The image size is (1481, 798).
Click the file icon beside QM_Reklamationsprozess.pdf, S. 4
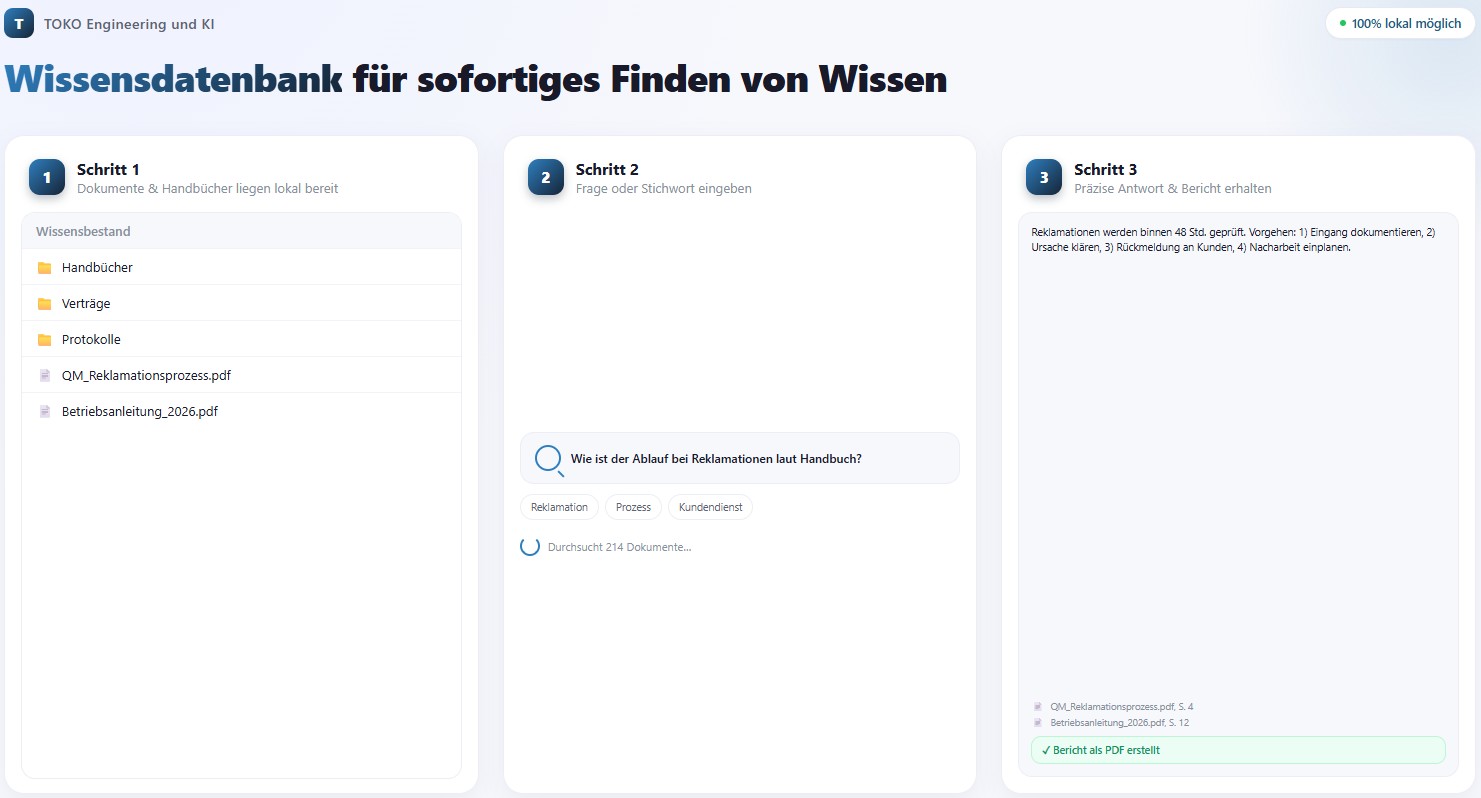[1038, 707]
